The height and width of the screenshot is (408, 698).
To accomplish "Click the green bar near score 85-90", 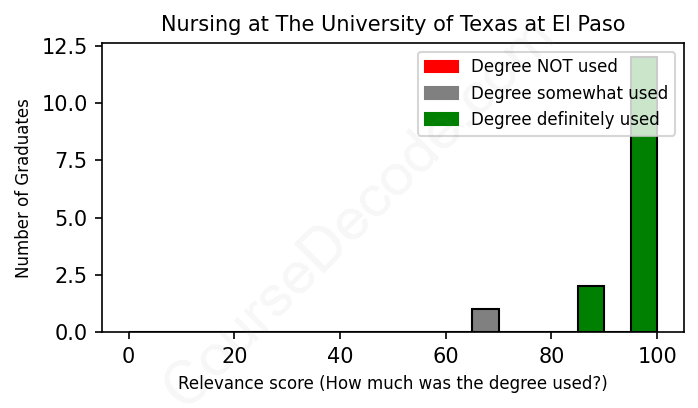I will click(x=591, y=309).
